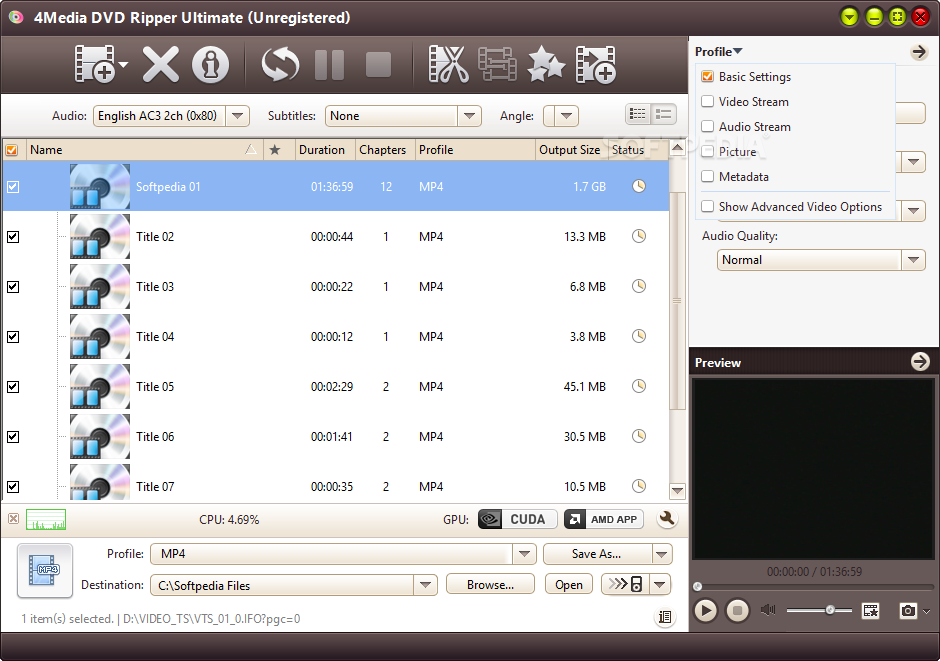Viewport: 940px width, 661px height.
Task: Click the preview clip marker icon
Action: coord(870,611)
